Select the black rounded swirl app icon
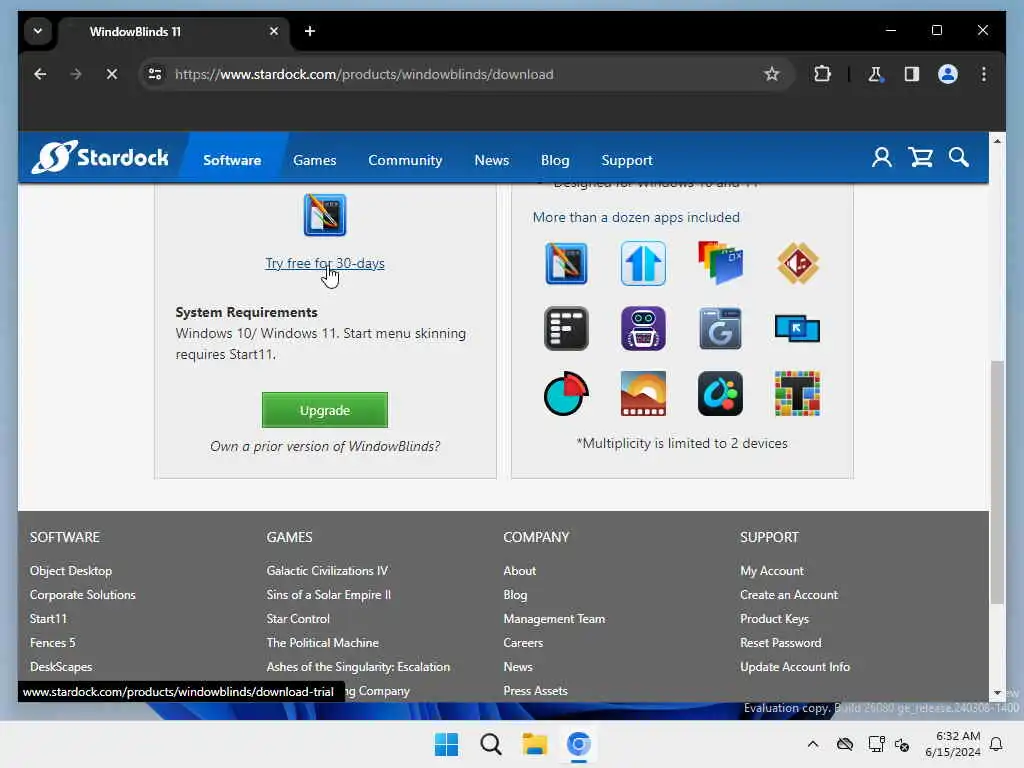The height and width of the screenshot is (768, 1024). [720, 393]
